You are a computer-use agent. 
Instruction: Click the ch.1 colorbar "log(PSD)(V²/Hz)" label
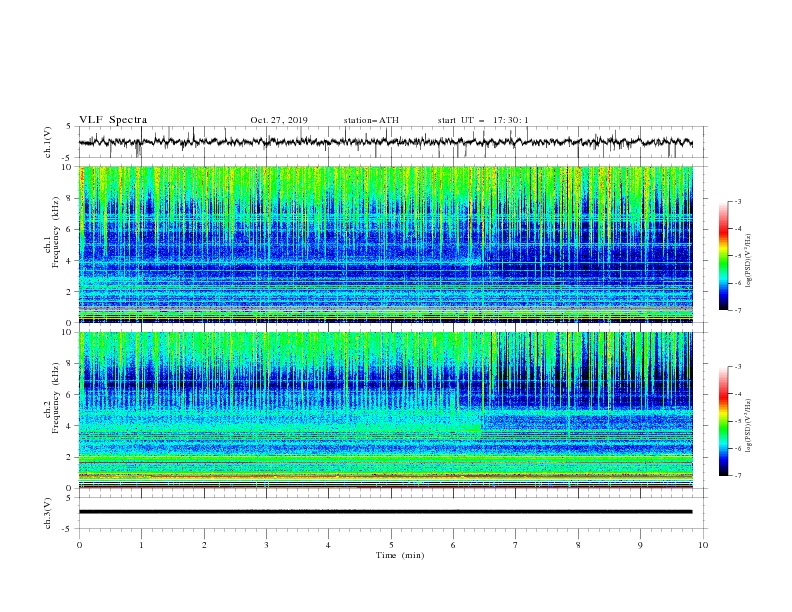point(749,261)
